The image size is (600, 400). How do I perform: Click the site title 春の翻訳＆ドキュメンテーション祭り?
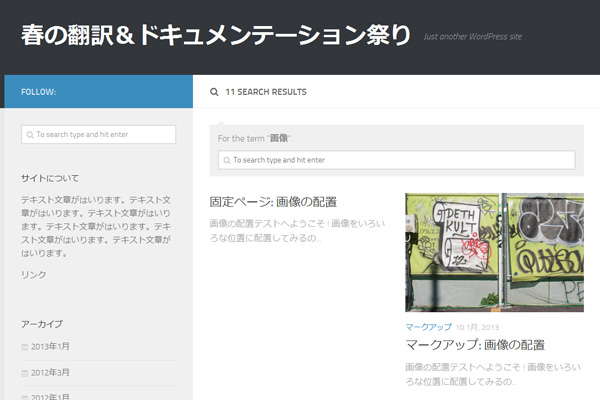tap(216, 35)
